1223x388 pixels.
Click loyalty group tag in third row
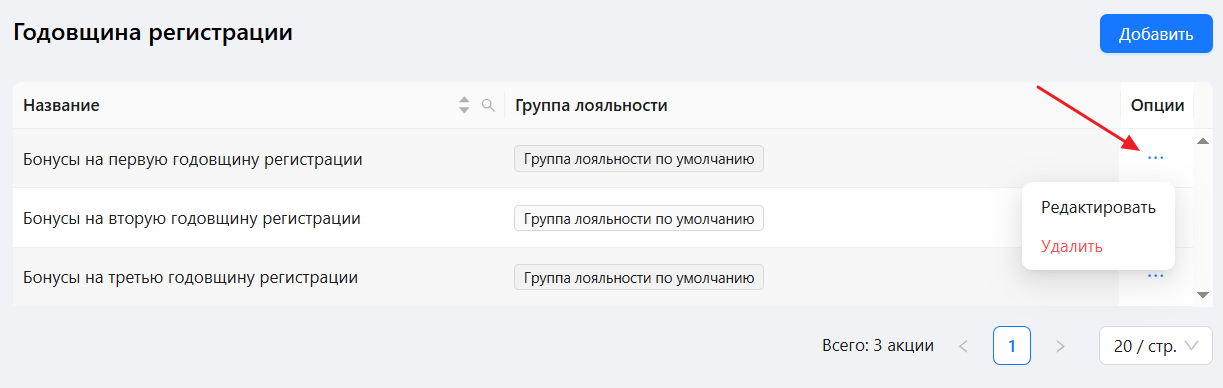[639, 277]
